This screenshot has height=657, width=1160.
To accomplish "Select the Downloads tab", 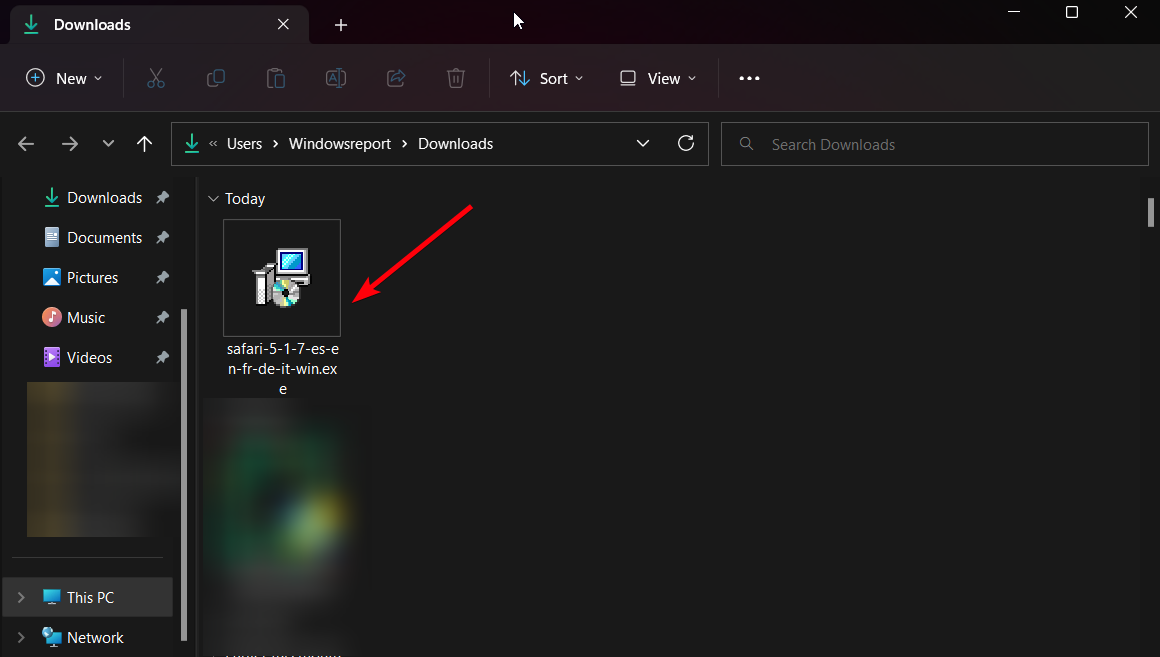I will (159, 24).
